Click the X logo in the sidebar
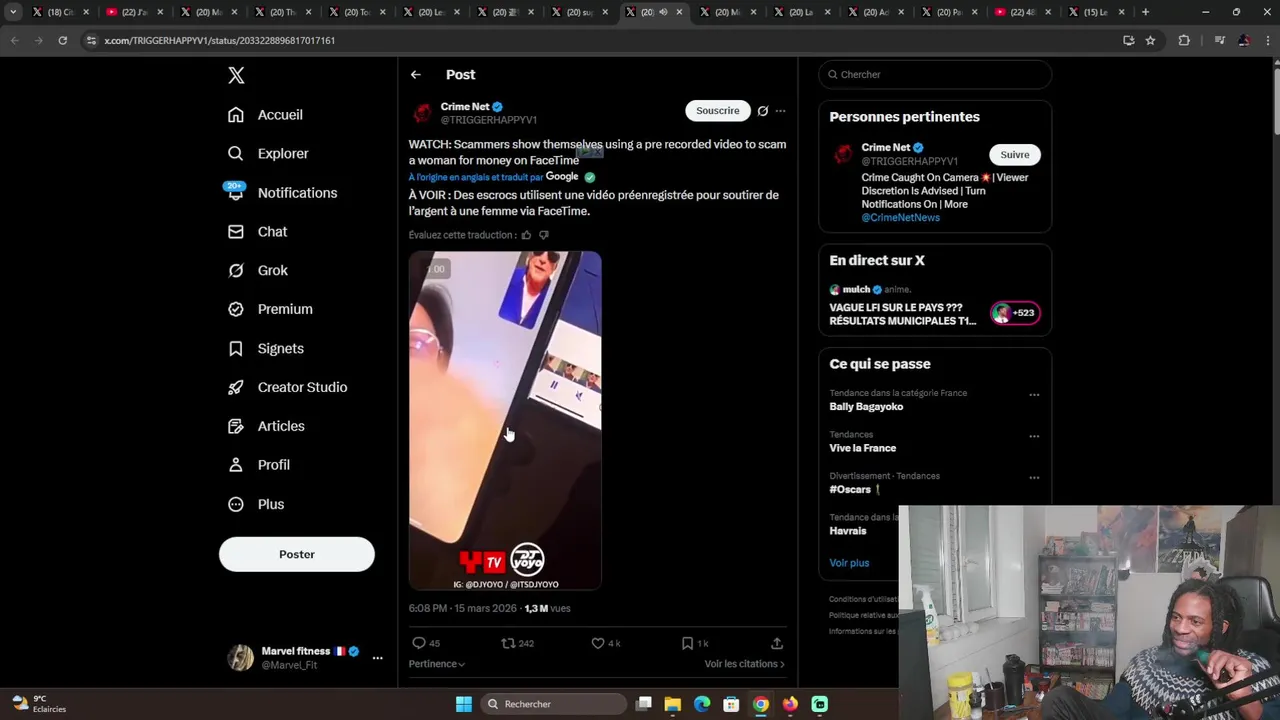The image size is (1280, 720). click(236, 75)
